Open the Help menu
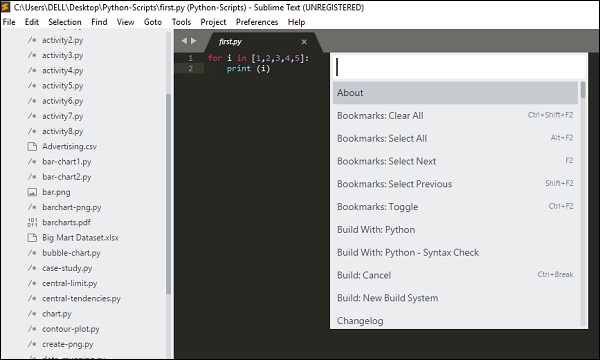Image resolution: width=600 pixels, height=360 pixels. [x=297, y=22]
